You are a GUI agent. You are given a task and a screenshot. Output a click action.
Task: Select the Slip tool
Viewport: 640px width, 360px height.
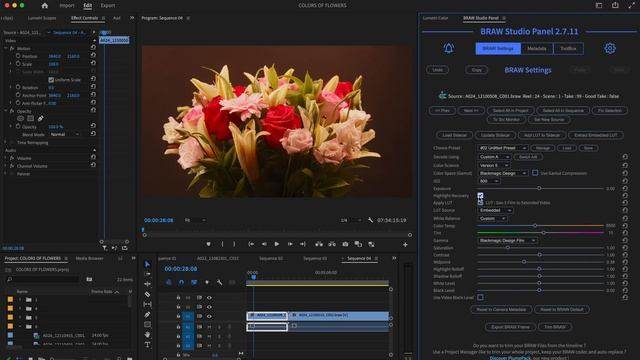click(147, 304)
